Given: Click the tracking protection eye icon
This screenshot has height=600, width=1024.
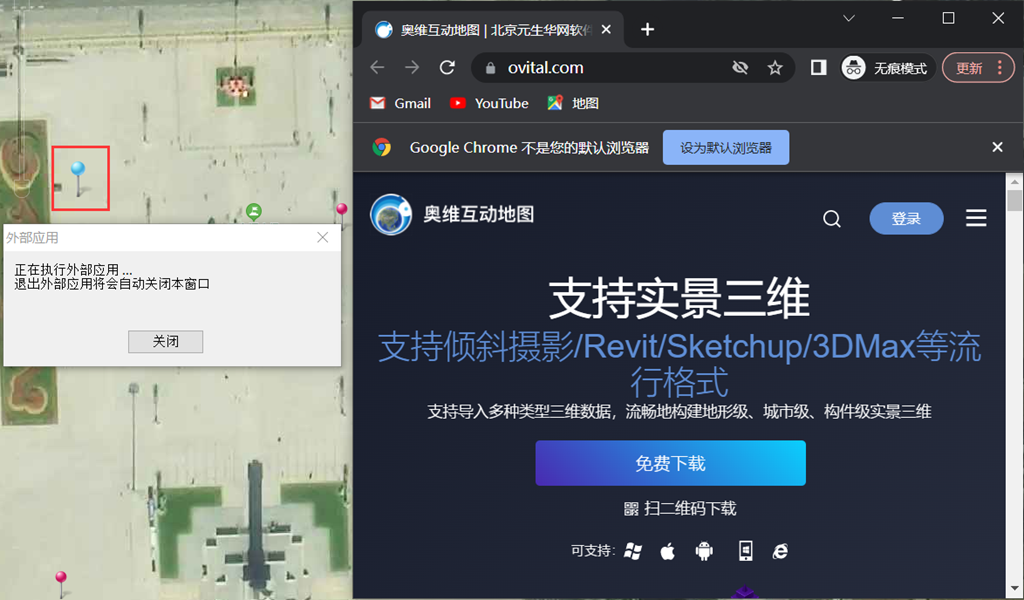Looking at the screenshot, I should click(740, 68).
